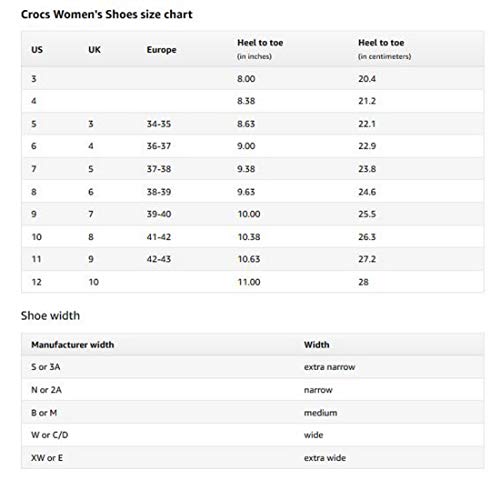Image resolution: width=500 pixels, height=480 pixels.
Task: Select Europe size 34-35 cell
Action: pyautogui.click(x=159, y=124)
